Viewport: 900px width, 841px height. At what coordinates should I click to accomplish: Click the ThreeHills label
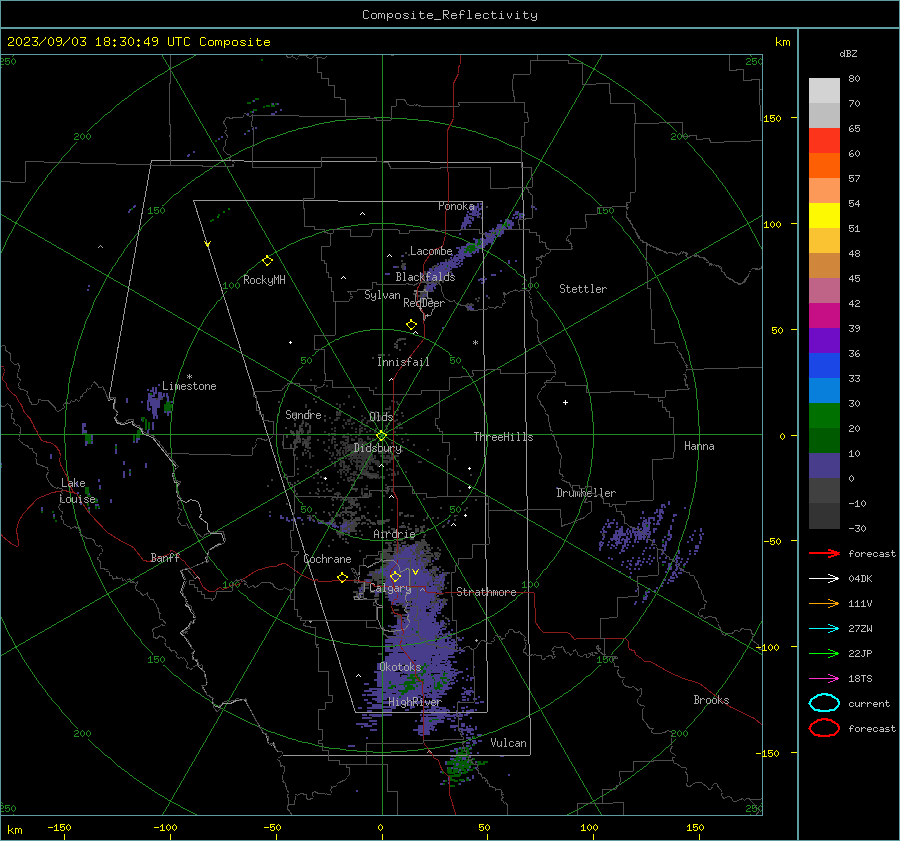[x=503, y=437]
